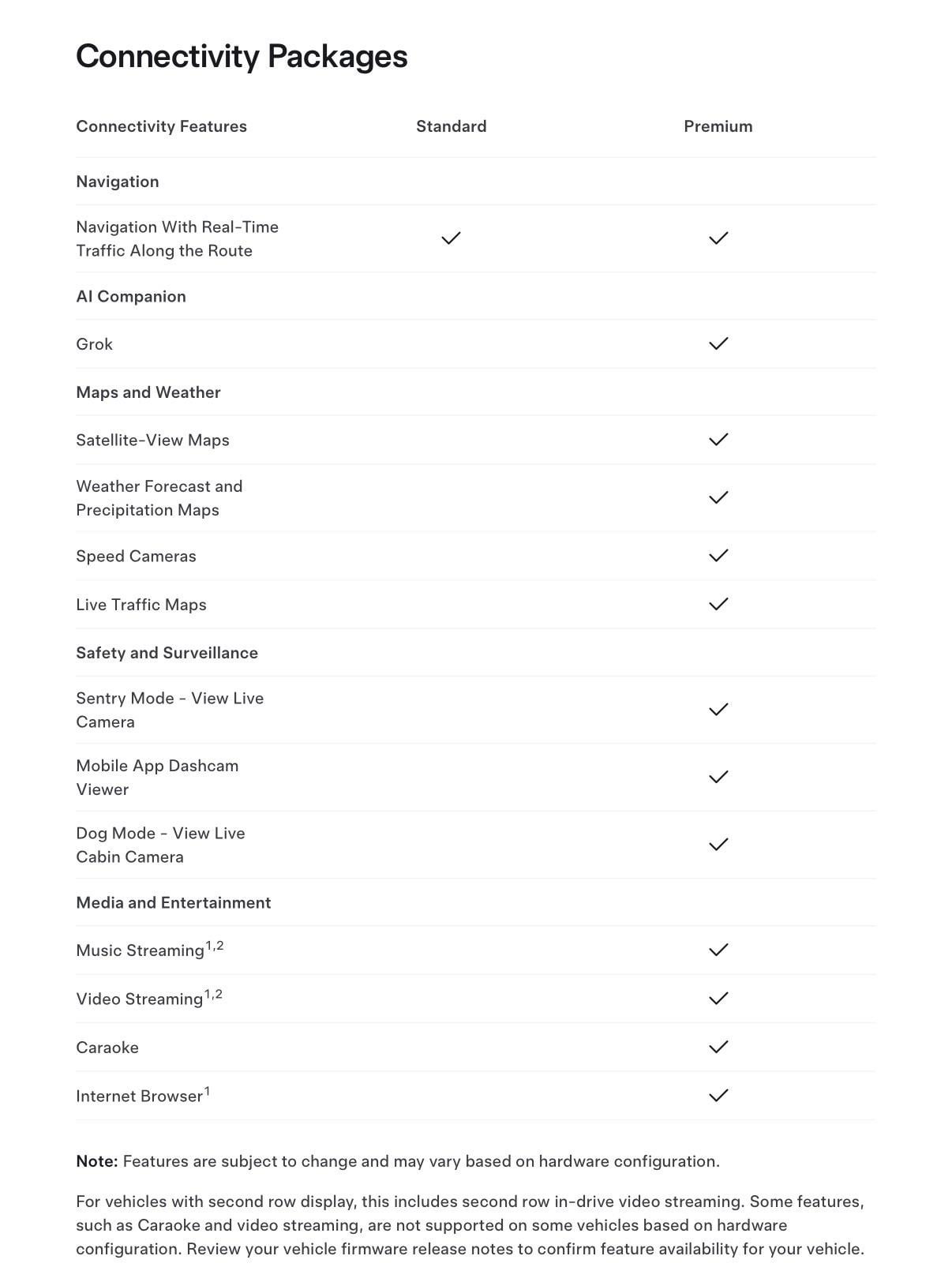952x1282 pixels.
Task: Click the Premium checkmark for Speed Cameras
Action: click(718, 556)
